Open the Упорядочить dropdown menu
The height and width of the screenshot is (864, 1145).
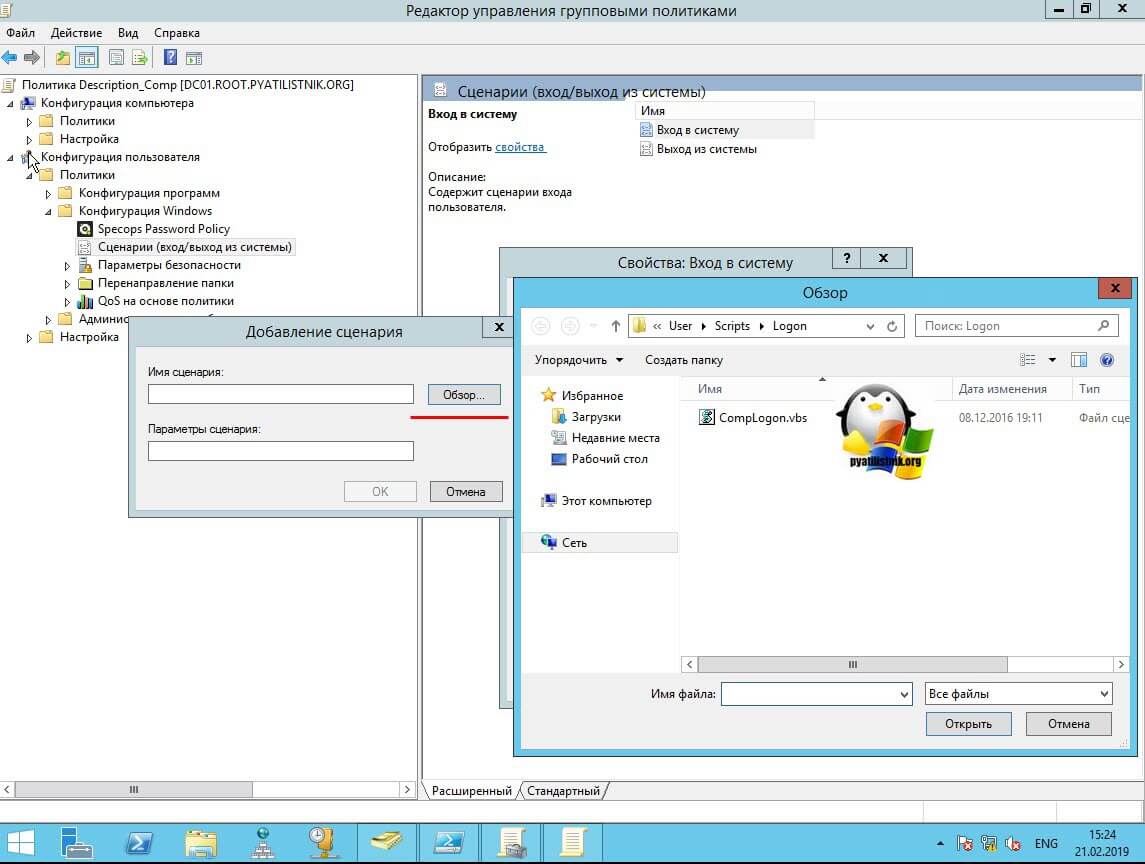(579, 360)
